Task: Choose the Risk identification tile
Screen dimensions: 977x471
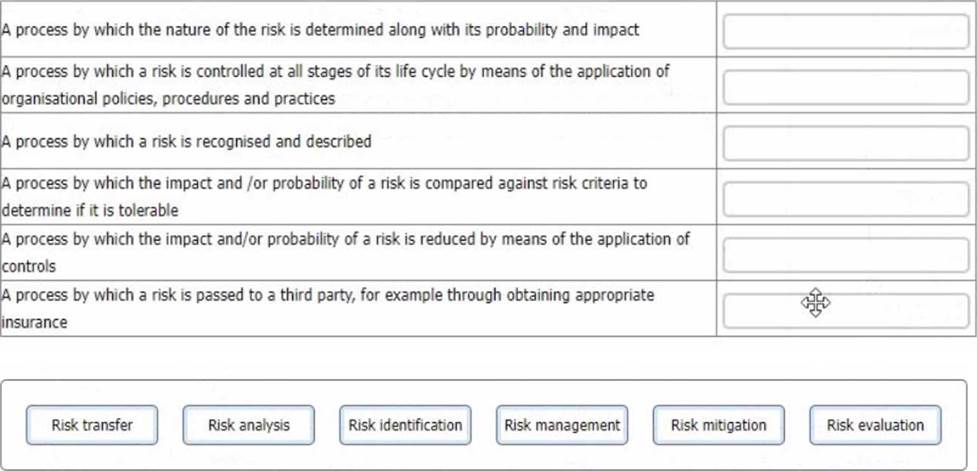Action: [405, 425]
